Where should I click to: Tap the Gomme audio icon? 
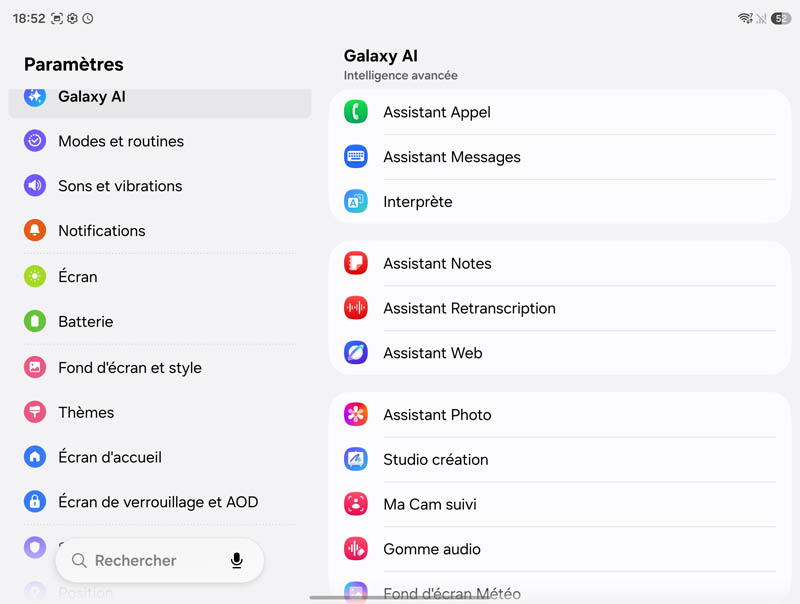356,549
